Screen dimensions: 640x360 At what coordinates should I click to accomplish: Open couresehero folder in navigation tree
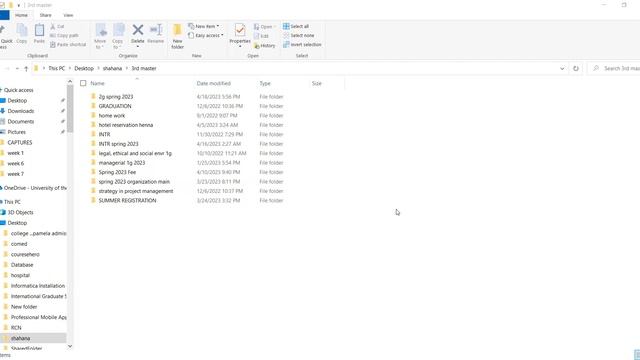(25, 254)
